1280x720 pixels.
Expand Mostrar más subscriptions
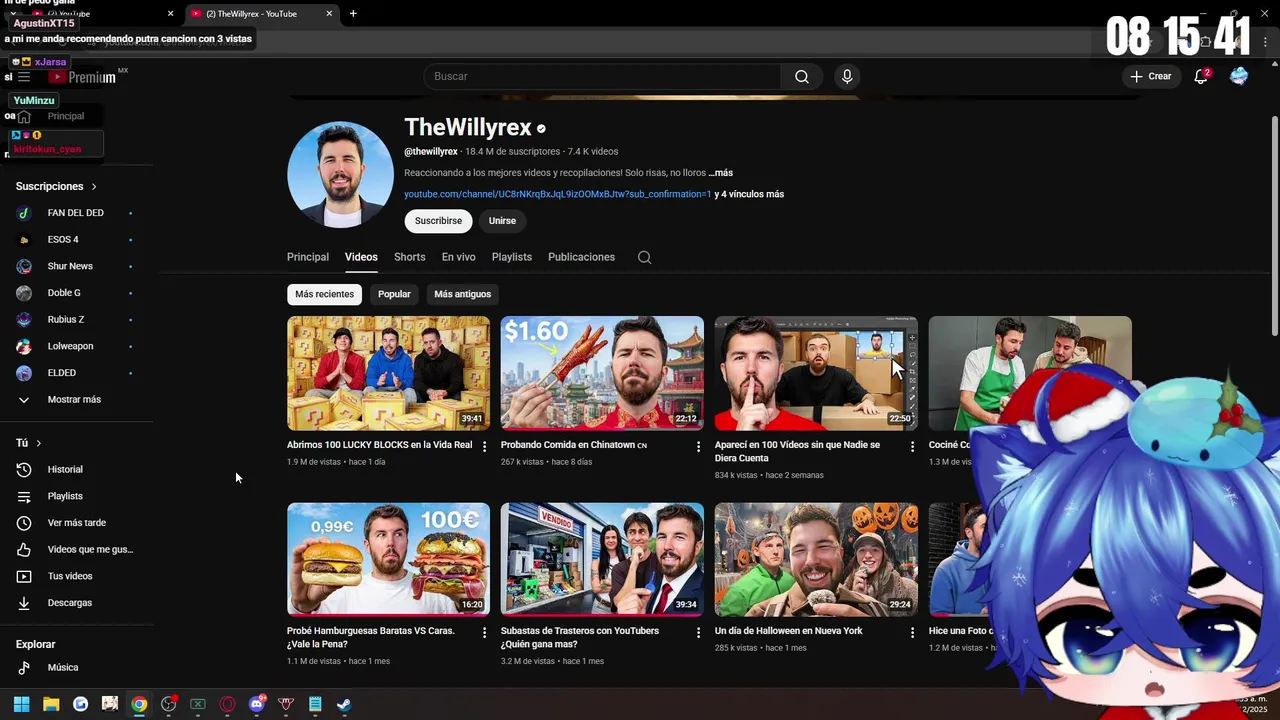coord(76,399)
